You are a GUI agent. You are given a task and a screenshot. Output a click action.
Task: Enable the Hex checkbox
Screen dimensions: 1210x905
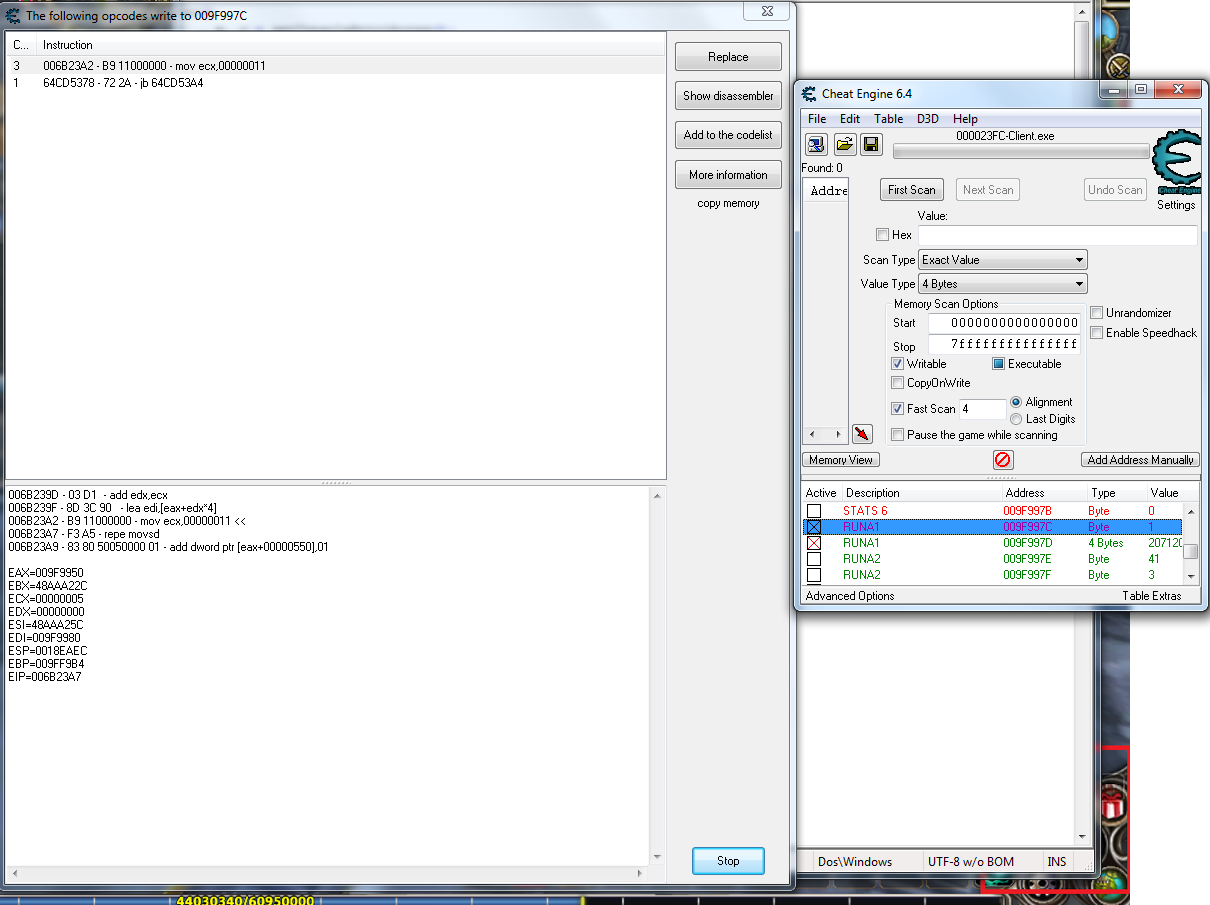882,235
